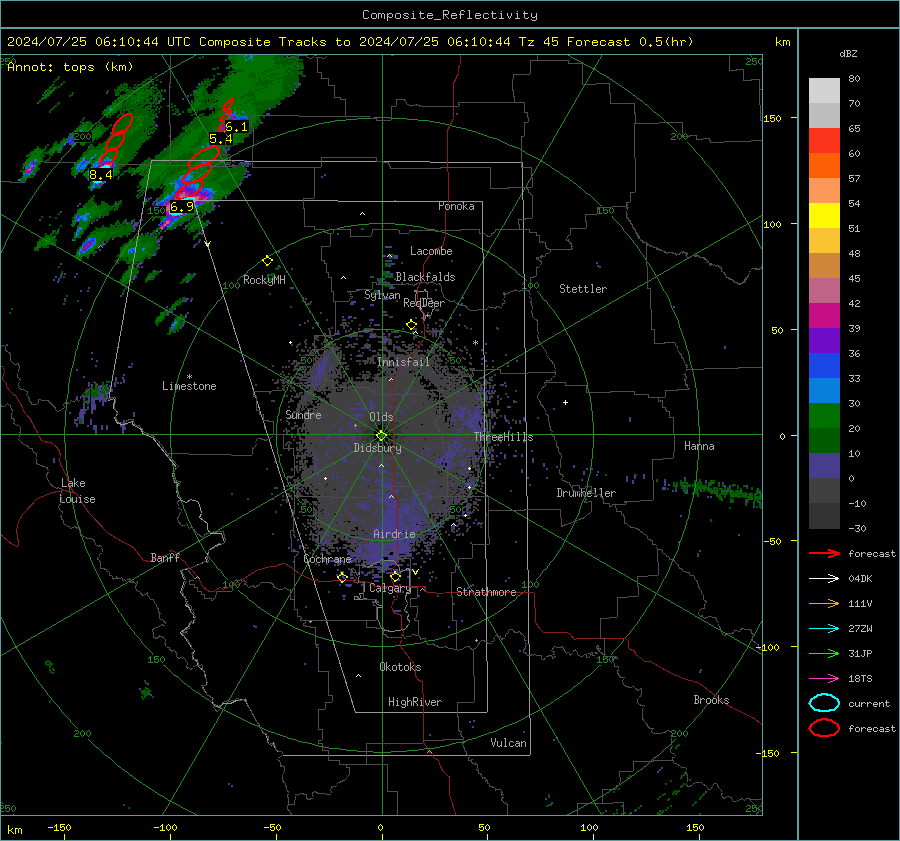Click the UTC timestamp in the header line
Image resolution: width=900 pixels, height=841 pixels.
click(99, 42)
